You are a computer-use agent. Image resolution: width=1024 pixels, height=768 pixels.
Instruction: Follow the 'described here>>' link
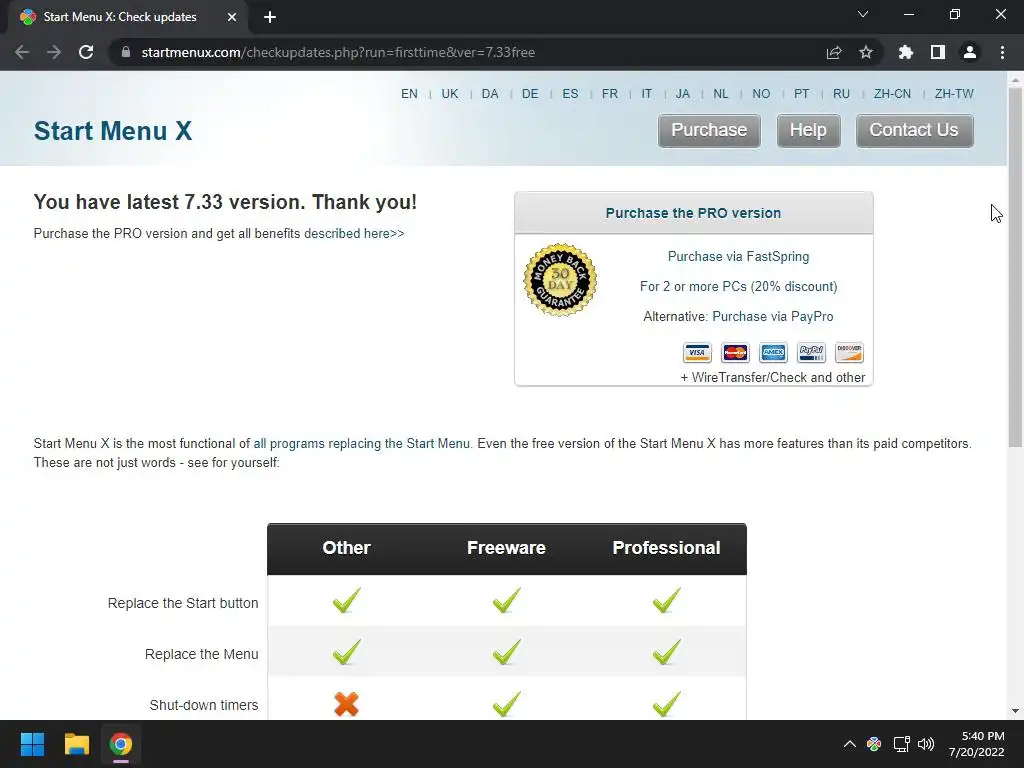point(354,234)
